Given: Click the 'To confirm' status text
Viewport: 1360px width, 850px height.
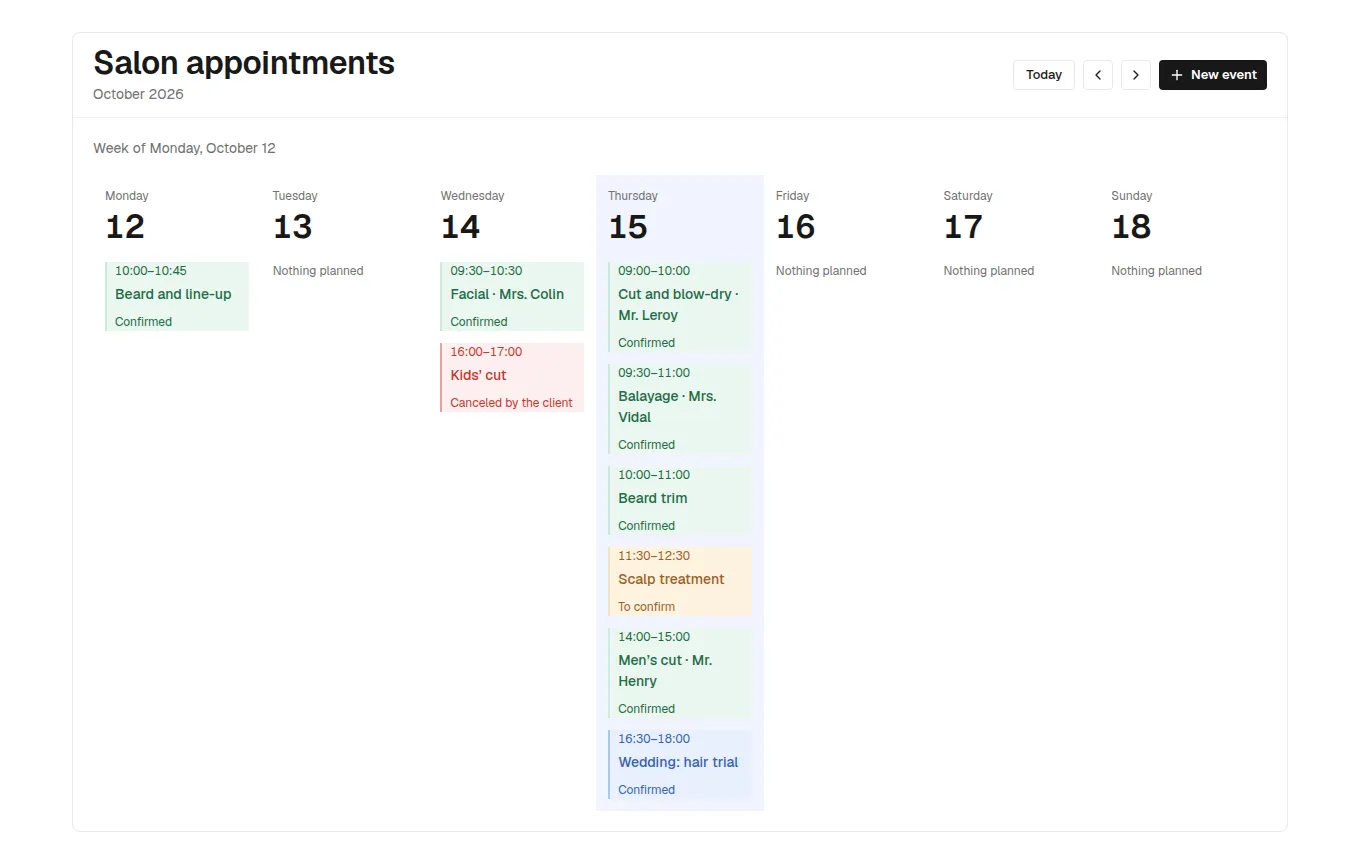Looking at the screenshot, I should 646,607.
